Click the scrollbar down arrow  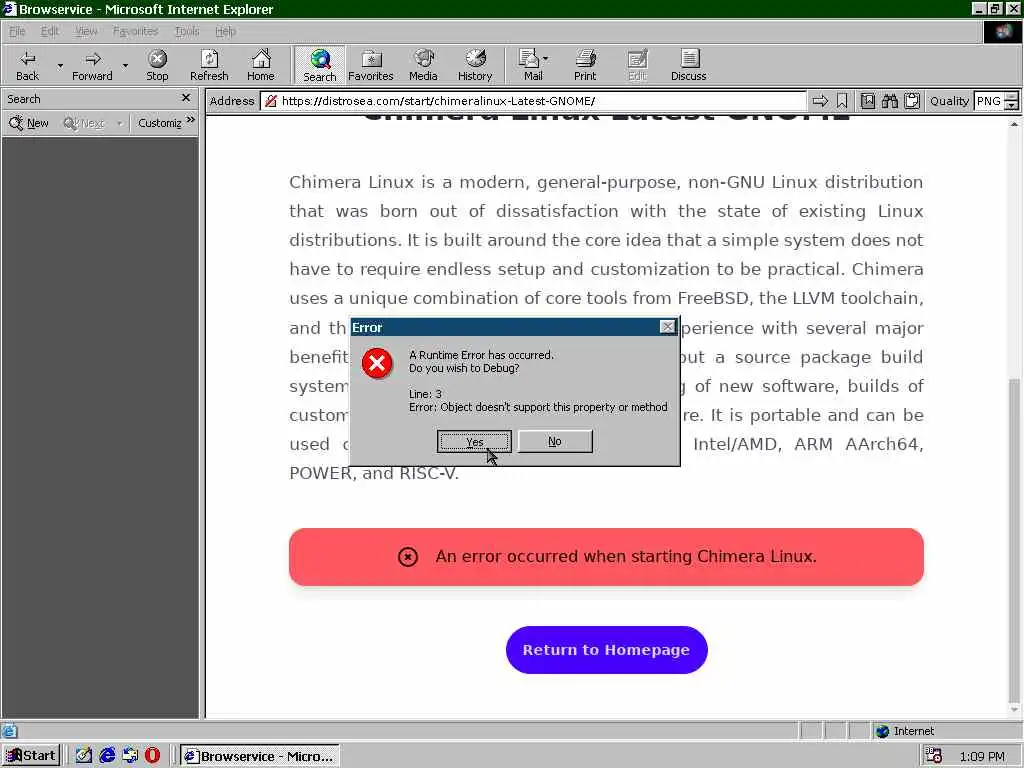pos(1014,710)
